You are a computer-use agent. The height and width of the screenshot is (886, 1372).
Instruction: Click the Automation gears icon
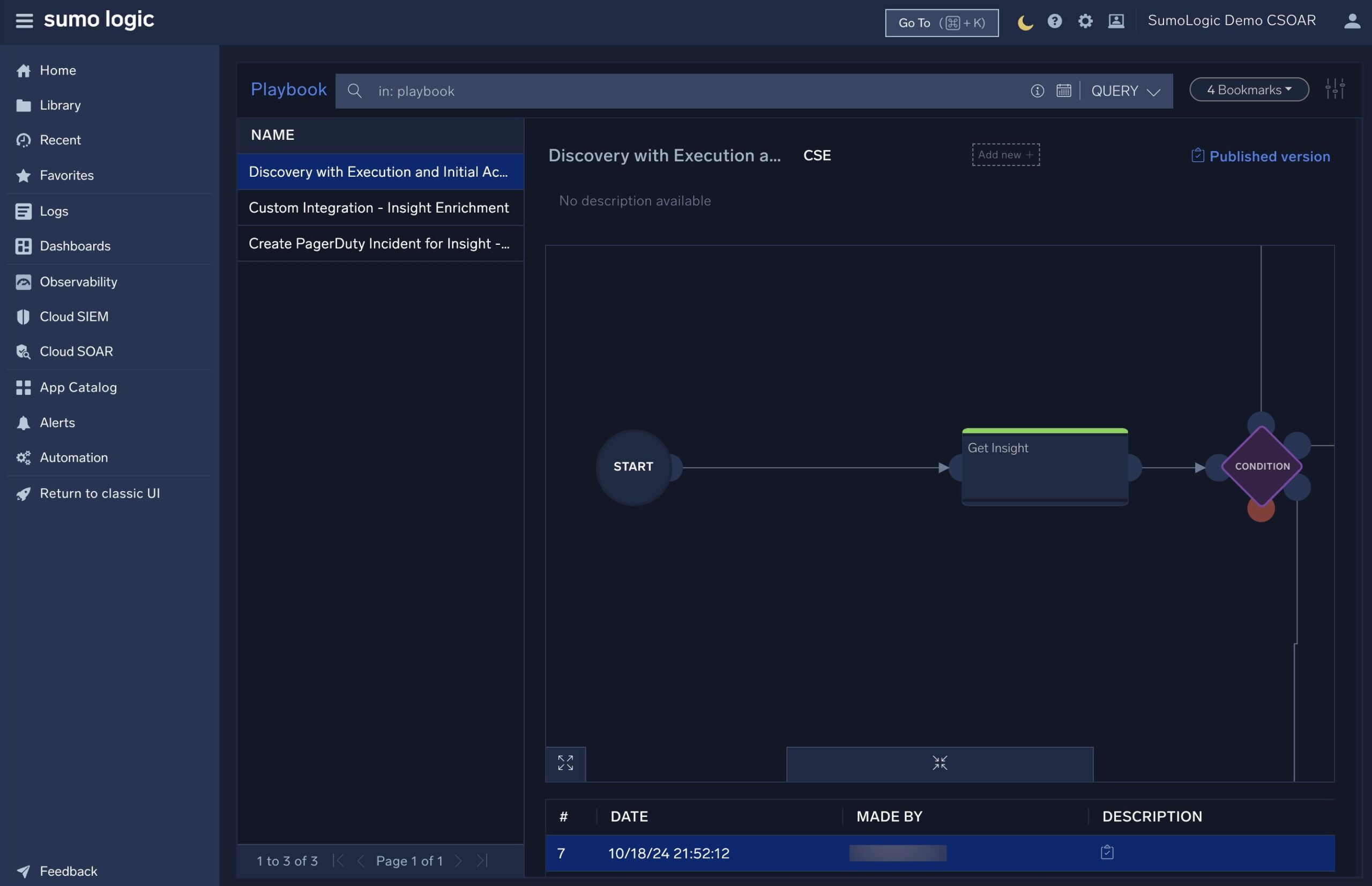(24, 458)
